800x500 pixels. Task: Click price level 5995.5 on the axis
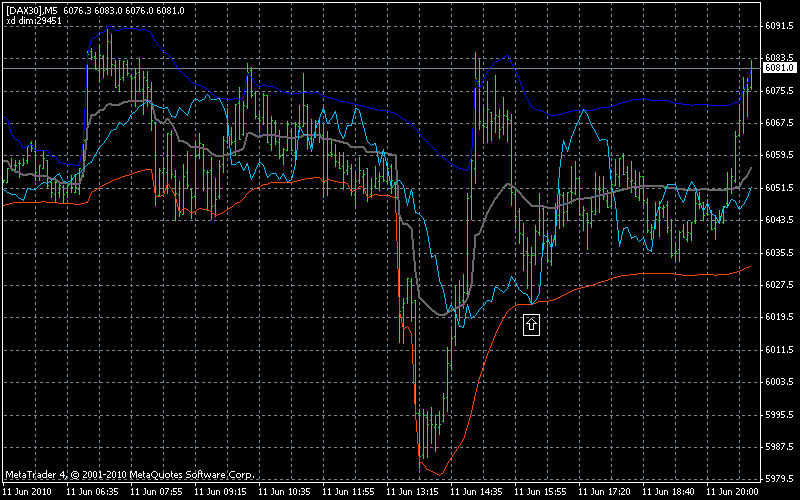779,414
